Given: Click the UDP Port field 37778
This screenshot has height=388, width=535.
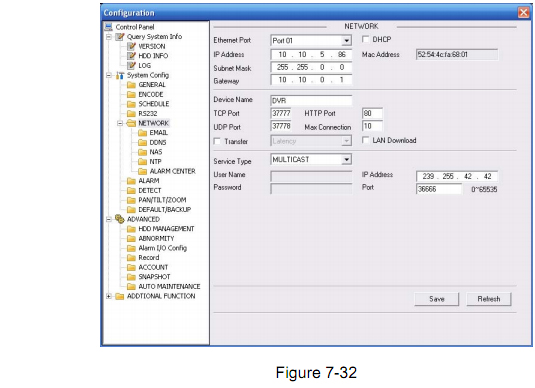Looking at the screenshot, I should pyautogui.click(x=281, y=126).
